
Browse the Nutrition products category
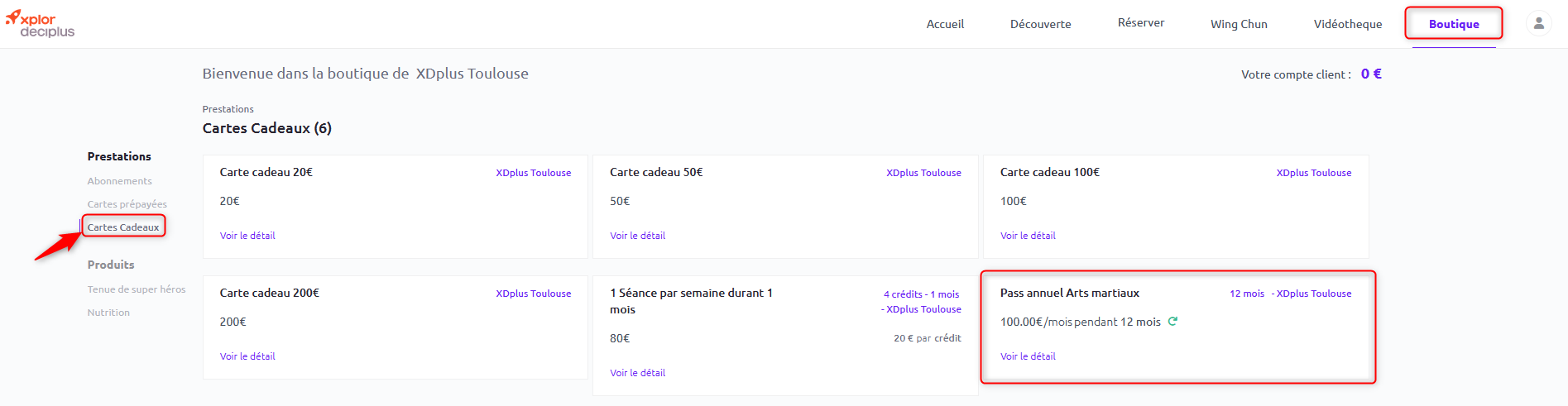pyautogui.click(x=108, y=313)
